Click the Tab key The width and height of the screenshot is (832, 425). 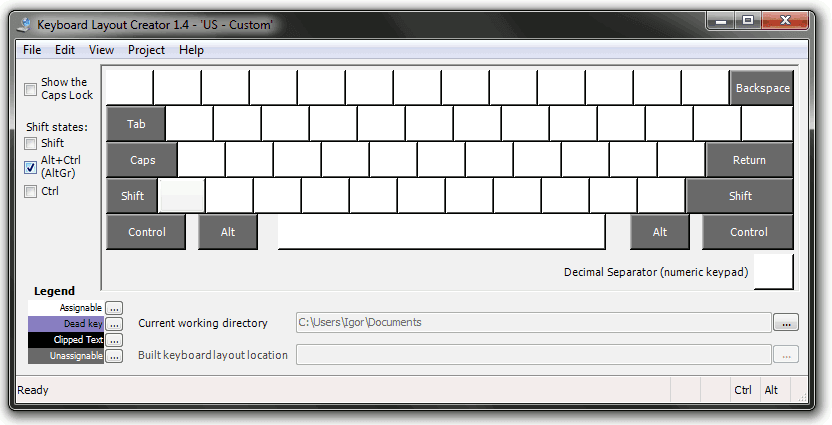136,124
